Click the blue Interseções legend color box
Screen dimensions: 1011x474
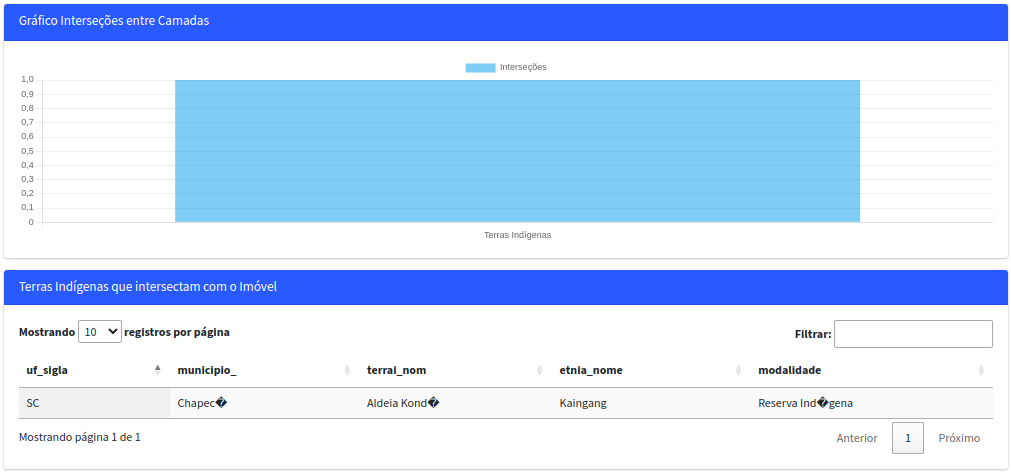pyautogui.click(x=480, y=67)
